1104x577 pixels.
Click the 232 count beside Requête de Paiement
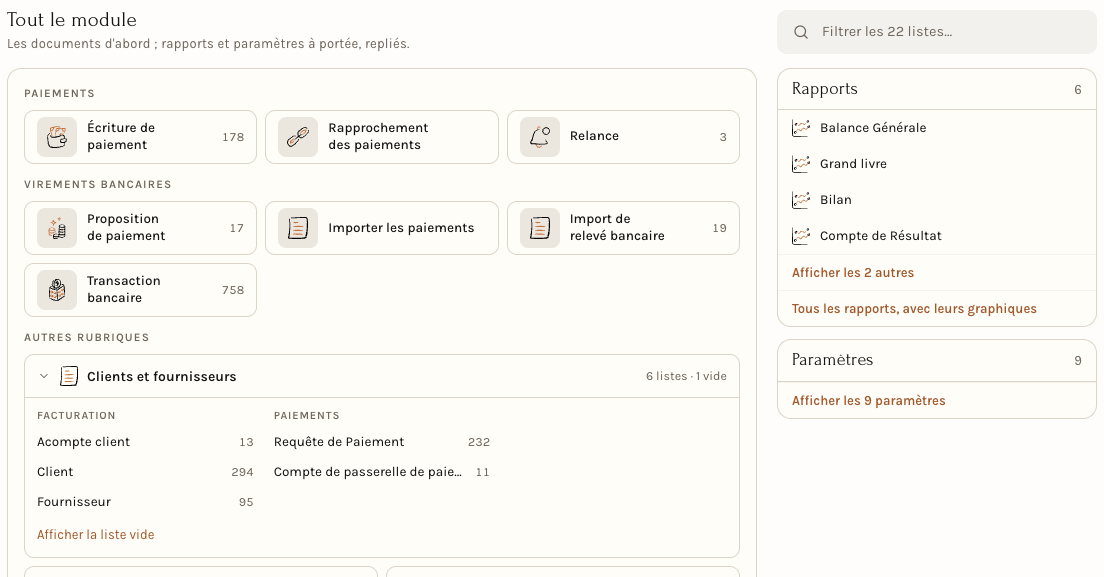[x=479, y=442]
